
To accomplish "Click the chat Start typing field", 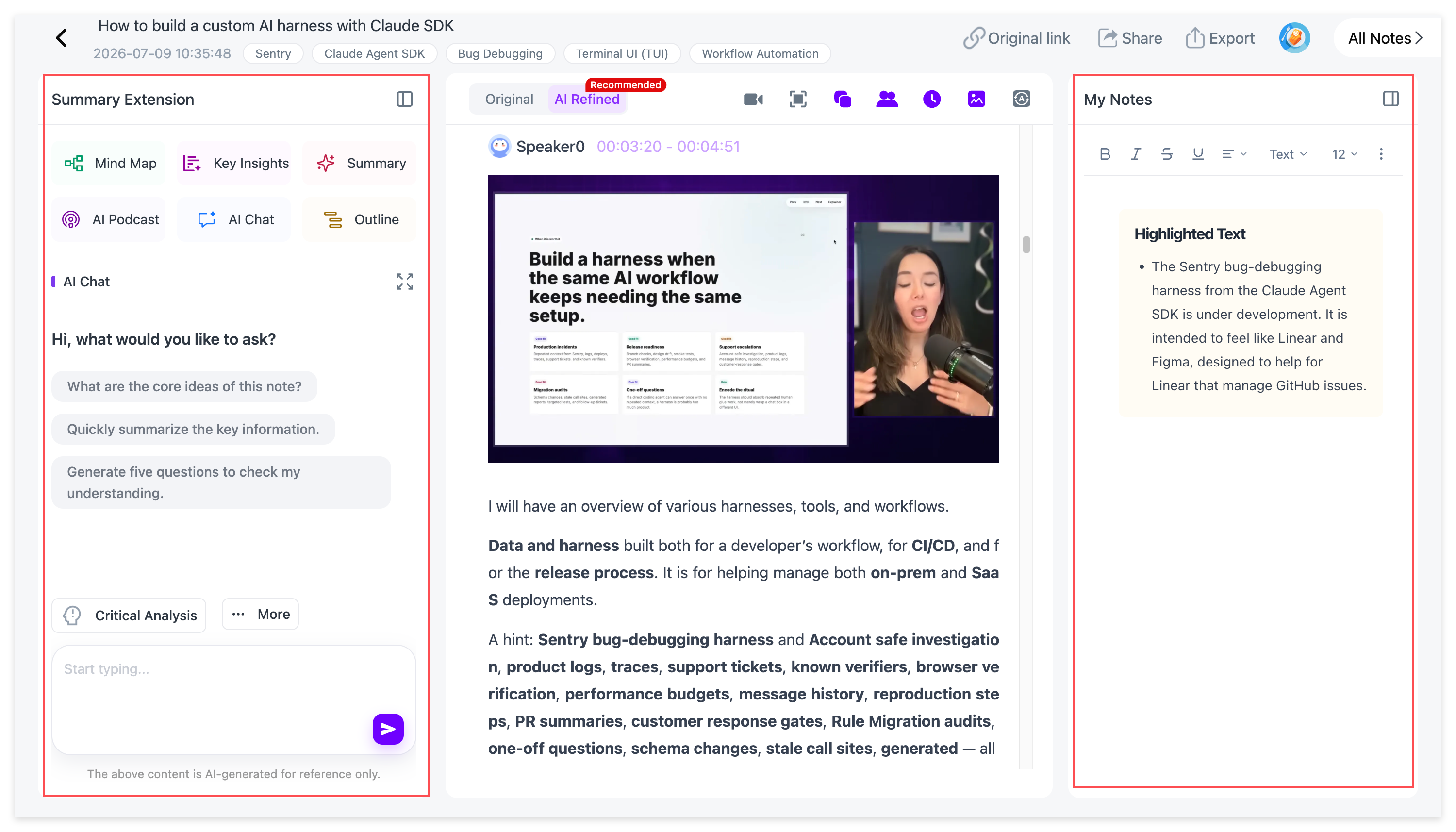I will click(x=233, y=699).
